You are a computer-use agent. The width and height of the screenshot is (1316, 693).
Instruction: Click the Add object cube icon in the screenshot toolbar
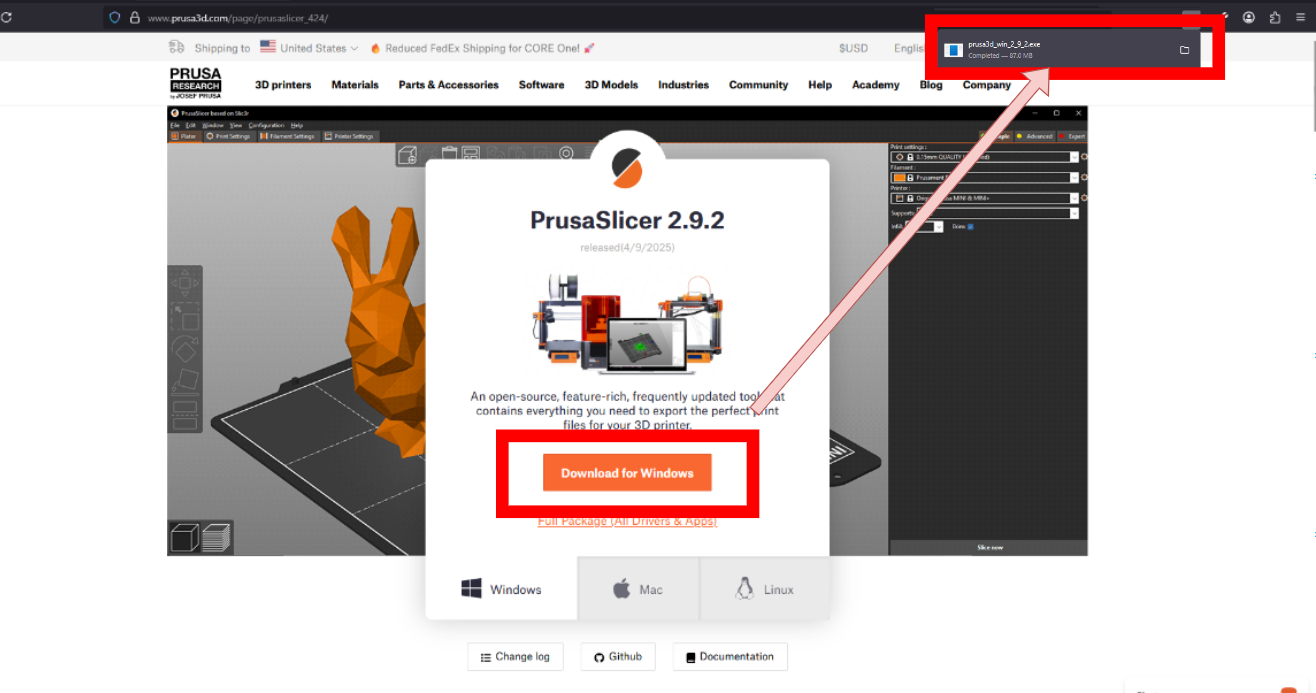tap(407, 154)
